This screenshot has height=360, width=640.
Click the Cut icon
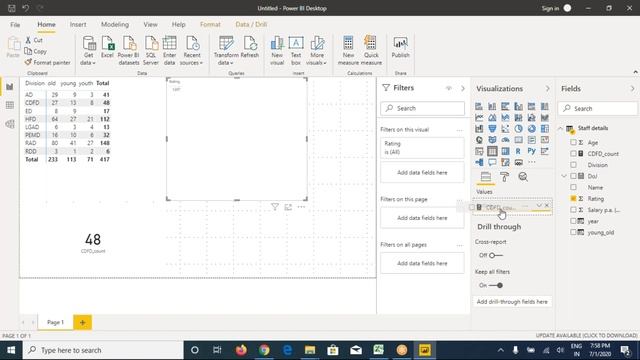[x=28, y=40]
